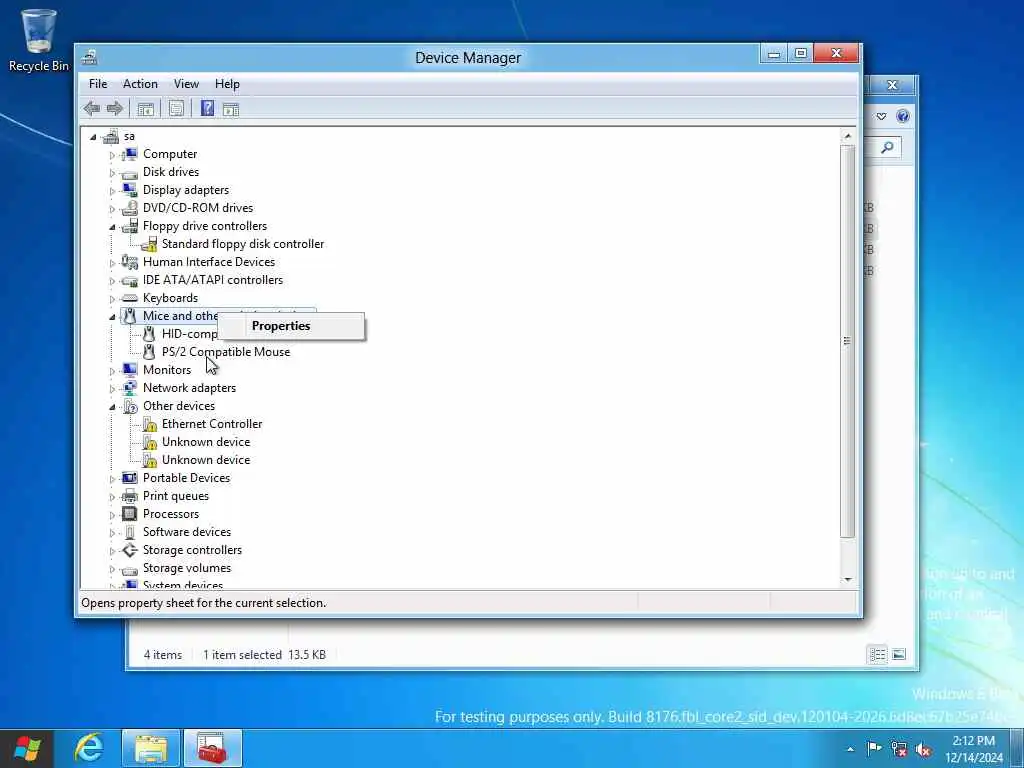Open the Recycle Bin desktop icon
Image resolution: width=1024 pixels, height=768 pixels.
pos(39,40)
